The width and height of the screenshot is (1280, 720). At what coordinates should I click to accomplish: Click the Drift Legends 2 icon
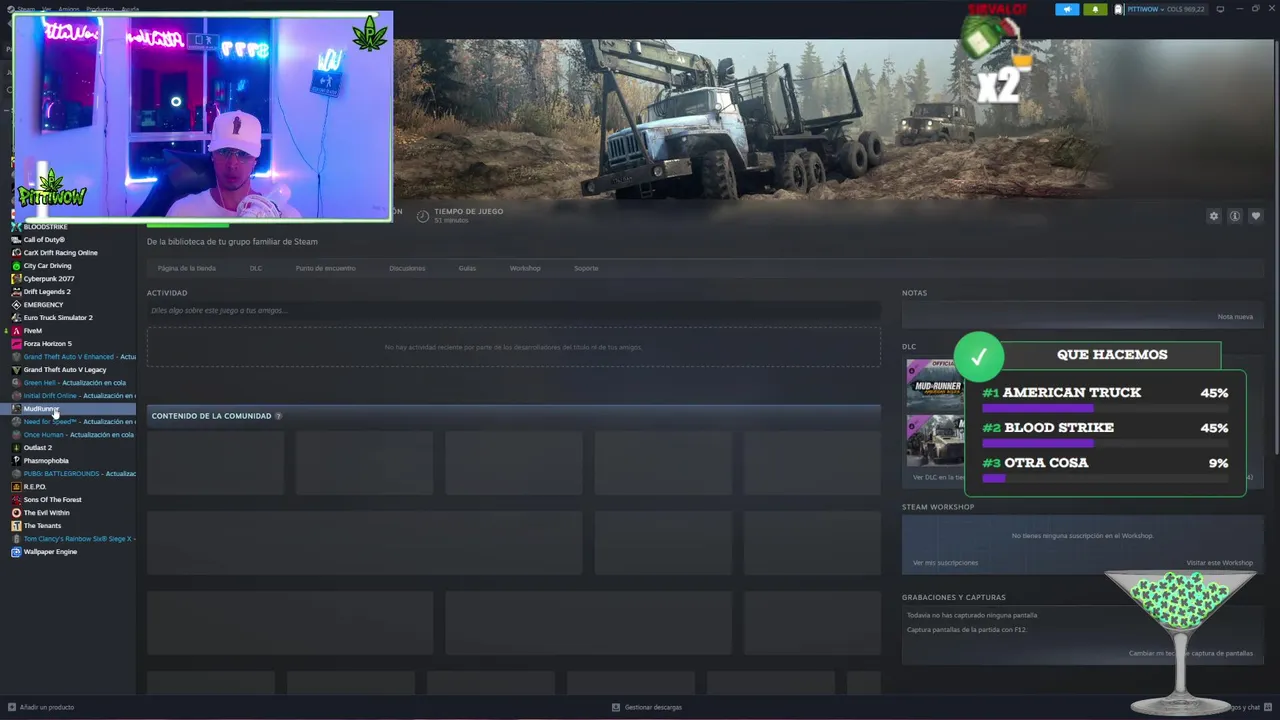point(16,292)
